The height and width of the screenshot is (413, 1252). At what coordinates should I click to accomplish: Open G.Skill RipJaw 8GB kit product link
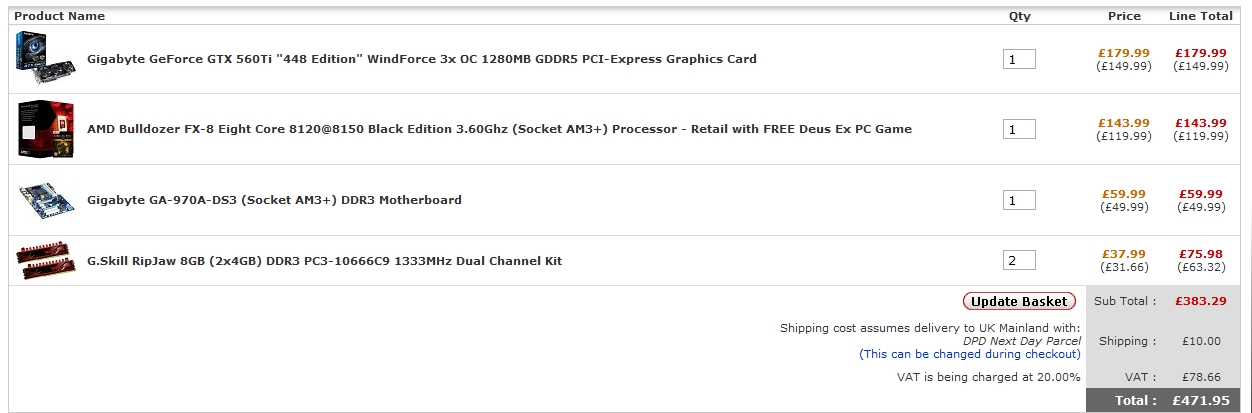324,261
